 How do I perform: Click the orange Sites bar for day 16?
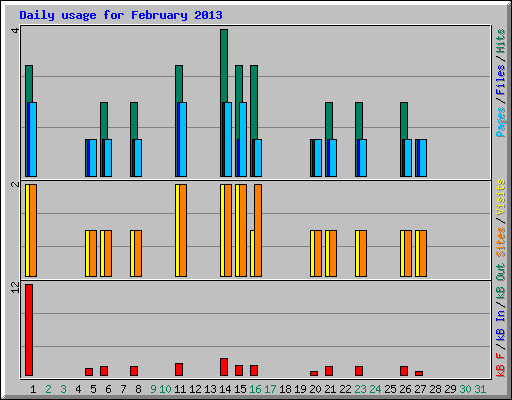click(x=258, y=230)
